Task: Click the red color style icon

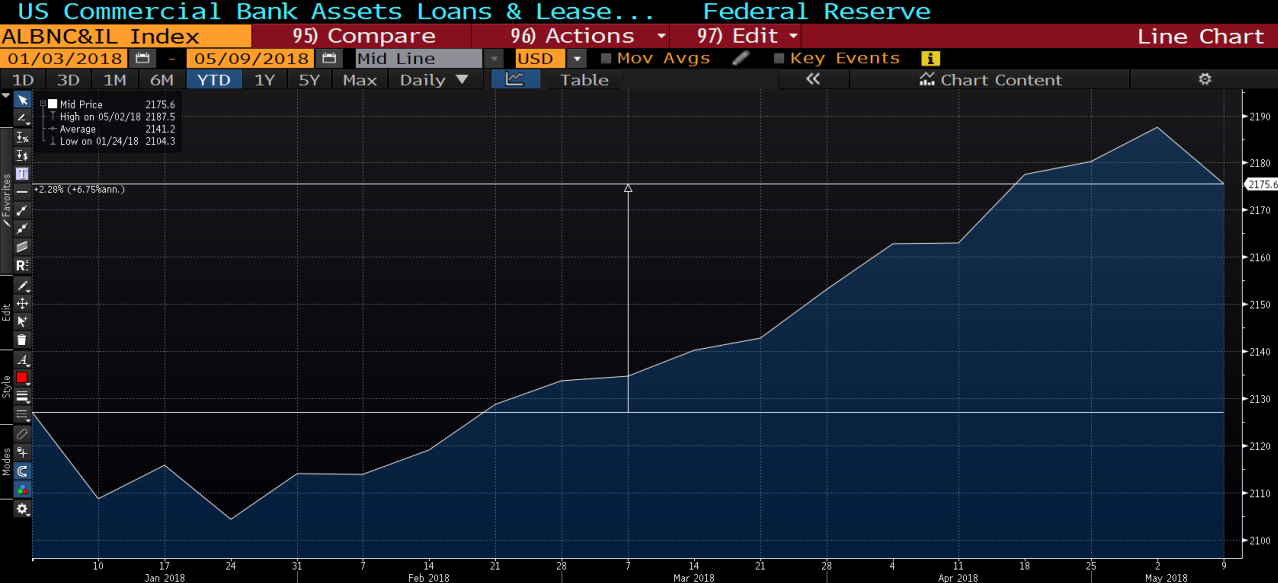Action: [22, 377]
